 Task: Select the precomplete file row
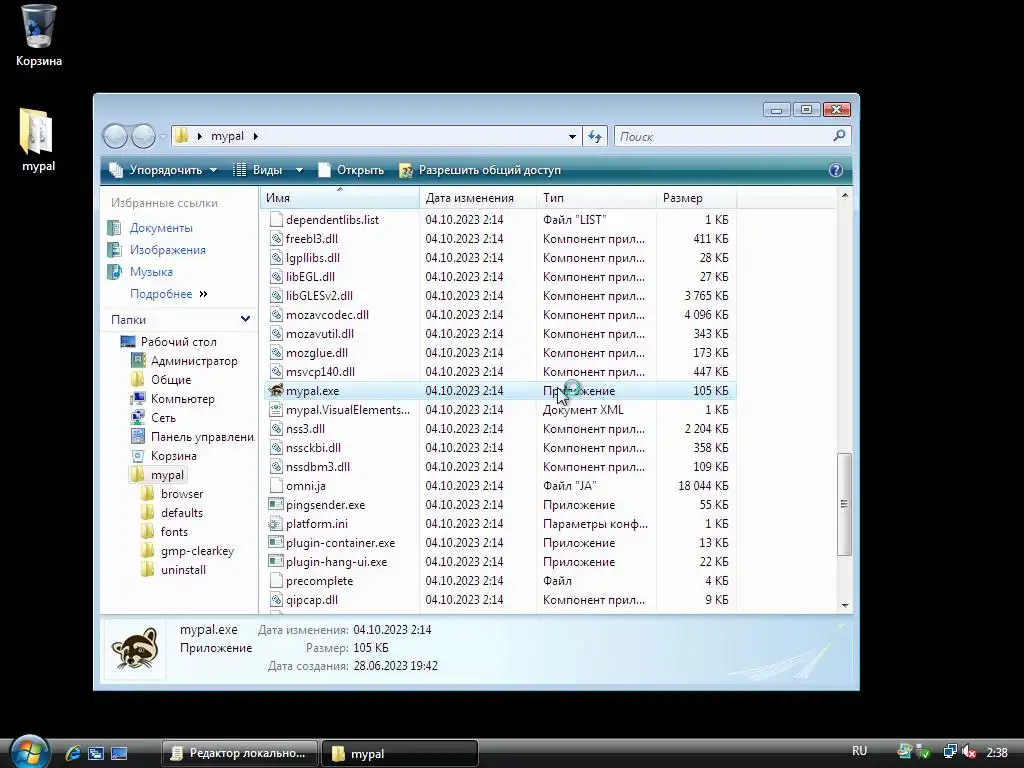500,581
